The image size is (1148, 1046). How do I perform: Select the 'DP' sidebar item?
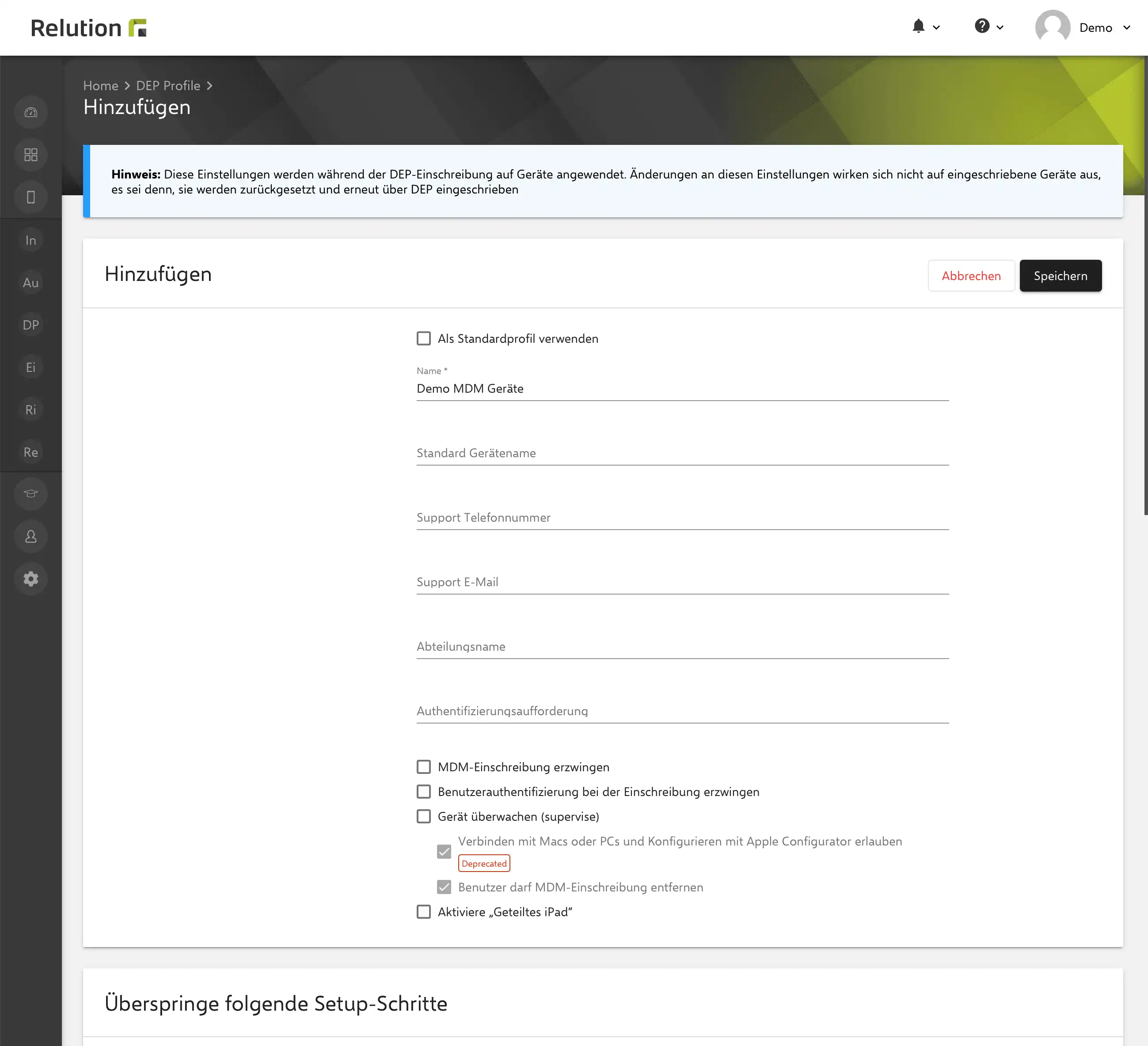tap(31, 325)
